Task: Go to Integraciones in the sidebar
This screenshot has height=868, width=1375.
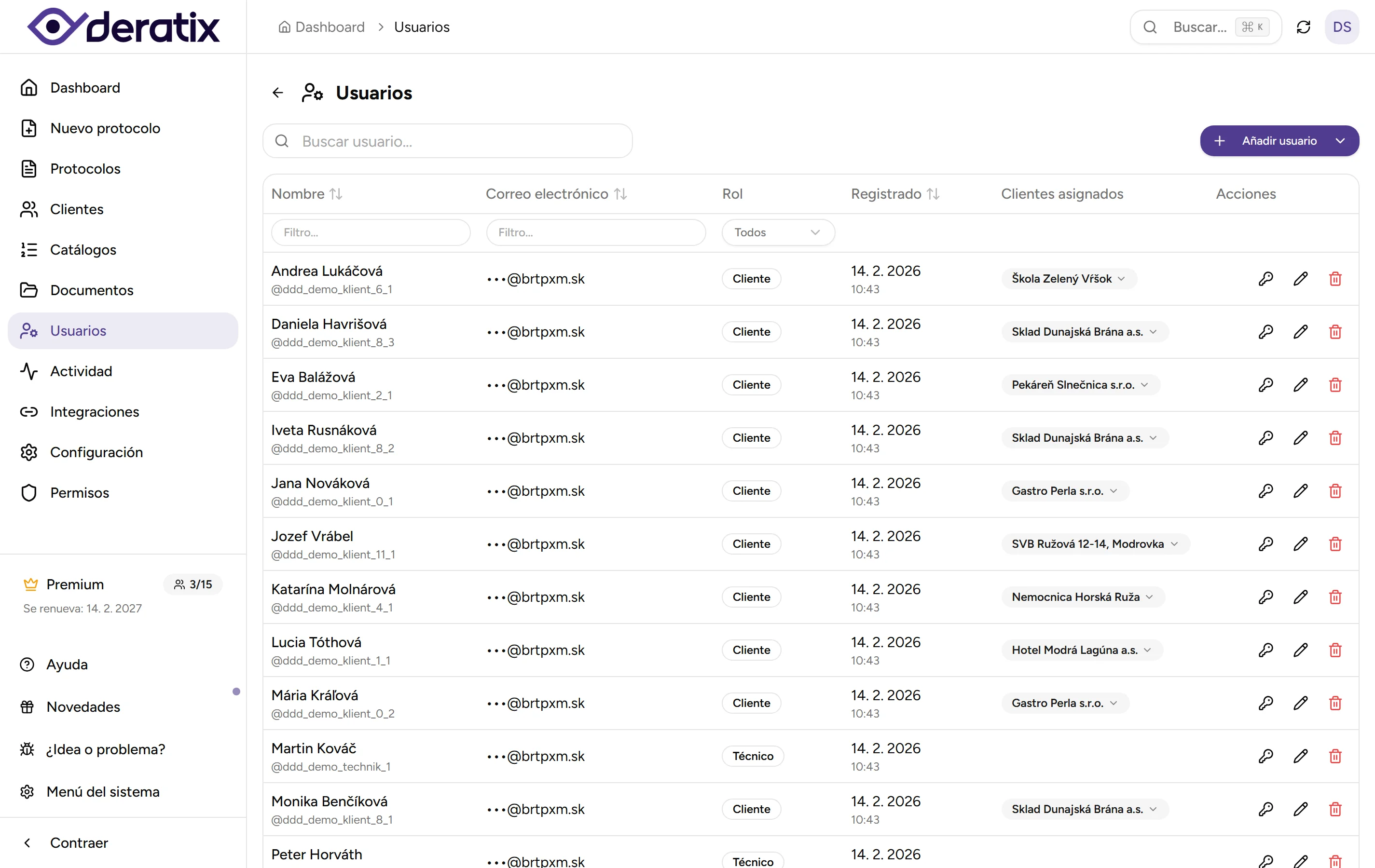Action: [x=94, y=411]
